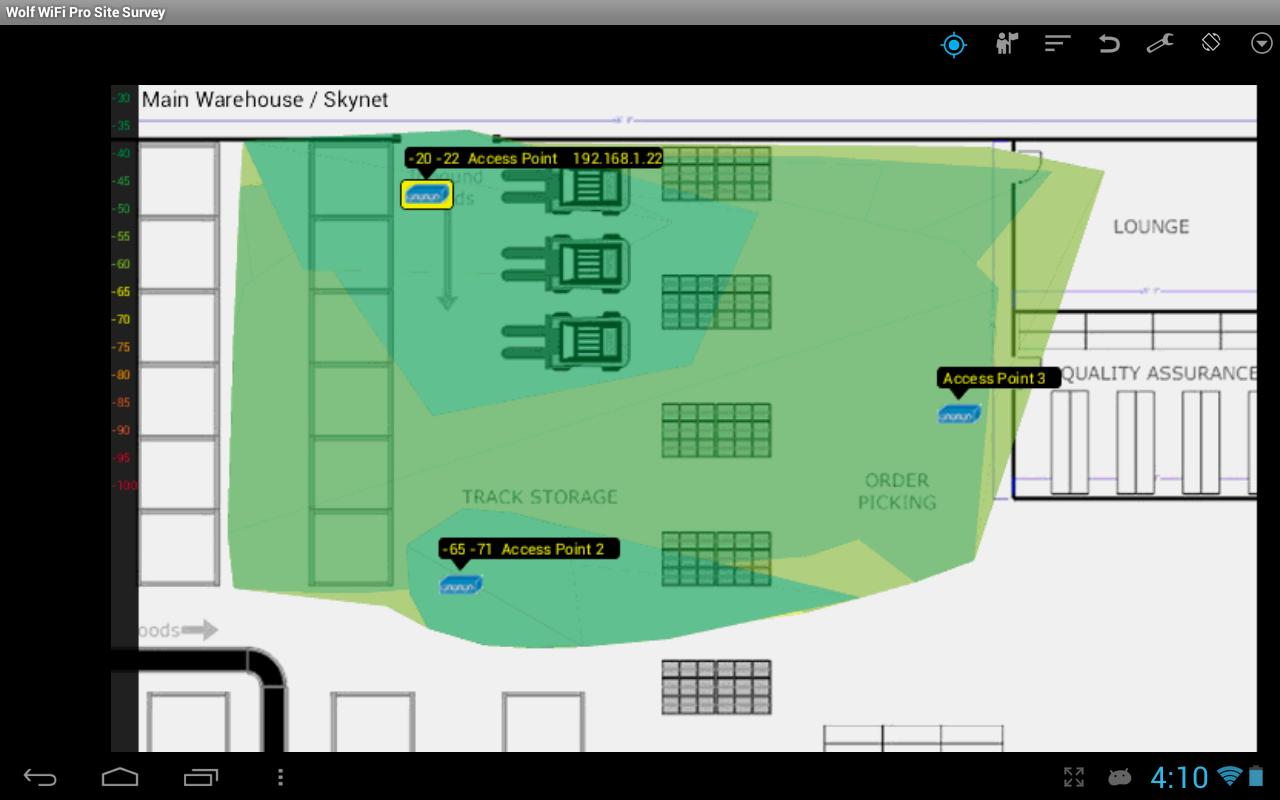This screenshot has width=1280, height=800.
Task: Tap the Android home button
Action: 120,777
